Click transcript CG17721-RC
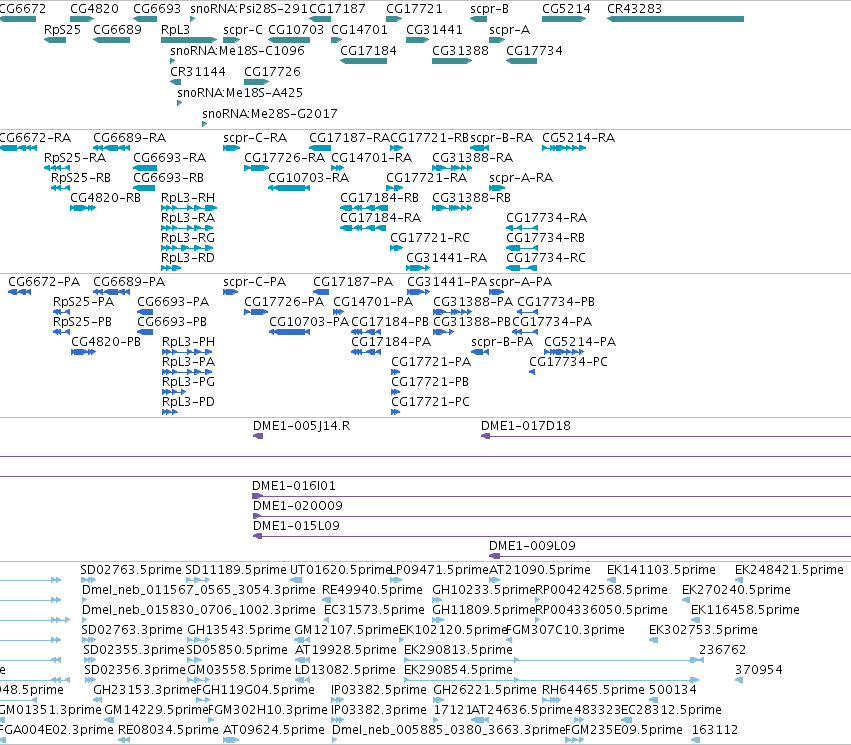 (430, 238)
